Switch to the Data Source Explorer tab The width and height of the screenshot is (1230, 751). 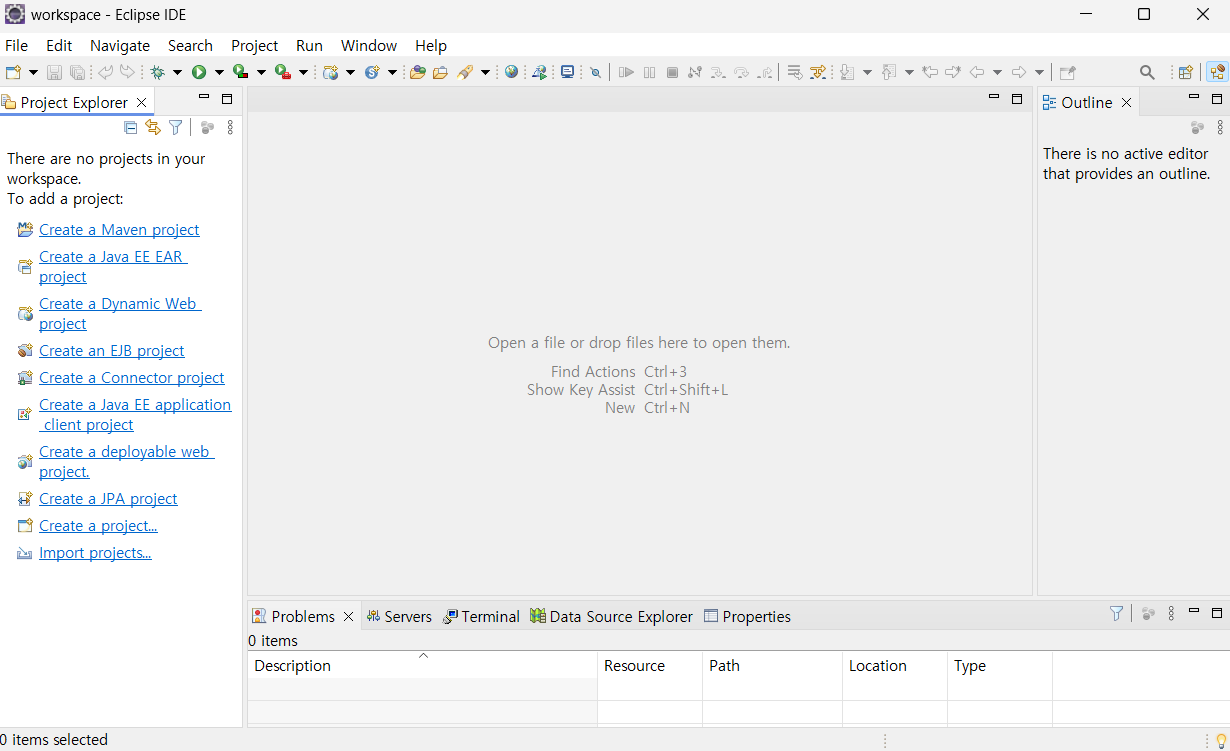(612, 616)
